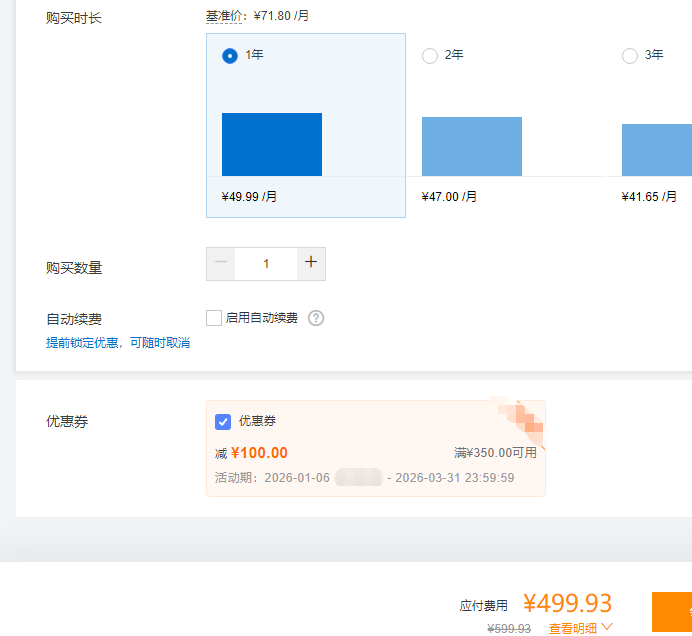The height and width of the screenshot is (636, 692).
Task: Click the ¥41.65 /月 price label
Action: coord(649,197)
